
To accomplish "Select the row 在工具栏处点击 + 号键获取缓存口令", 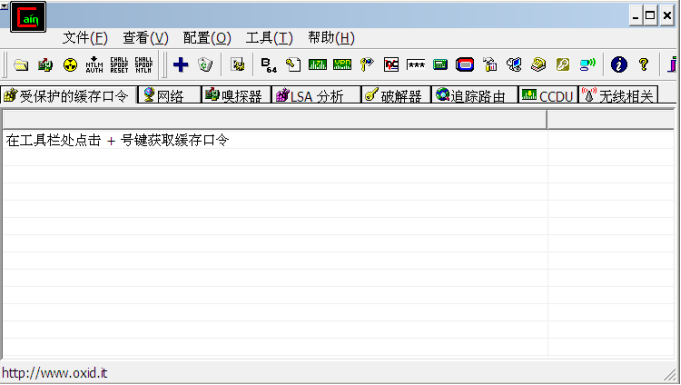I will click(x=339, y=140).
